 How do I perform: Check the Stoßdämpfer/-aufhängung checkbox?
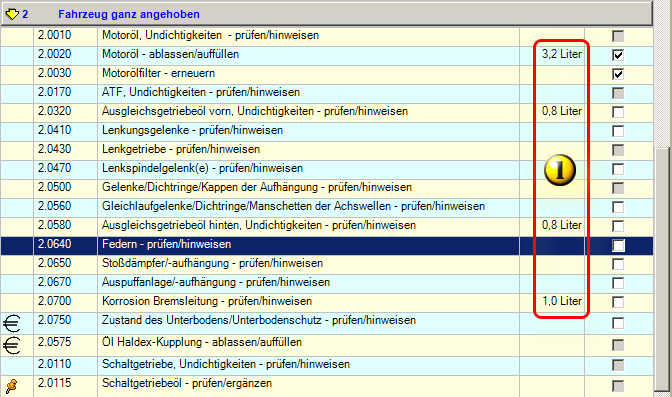pos(618,264)
